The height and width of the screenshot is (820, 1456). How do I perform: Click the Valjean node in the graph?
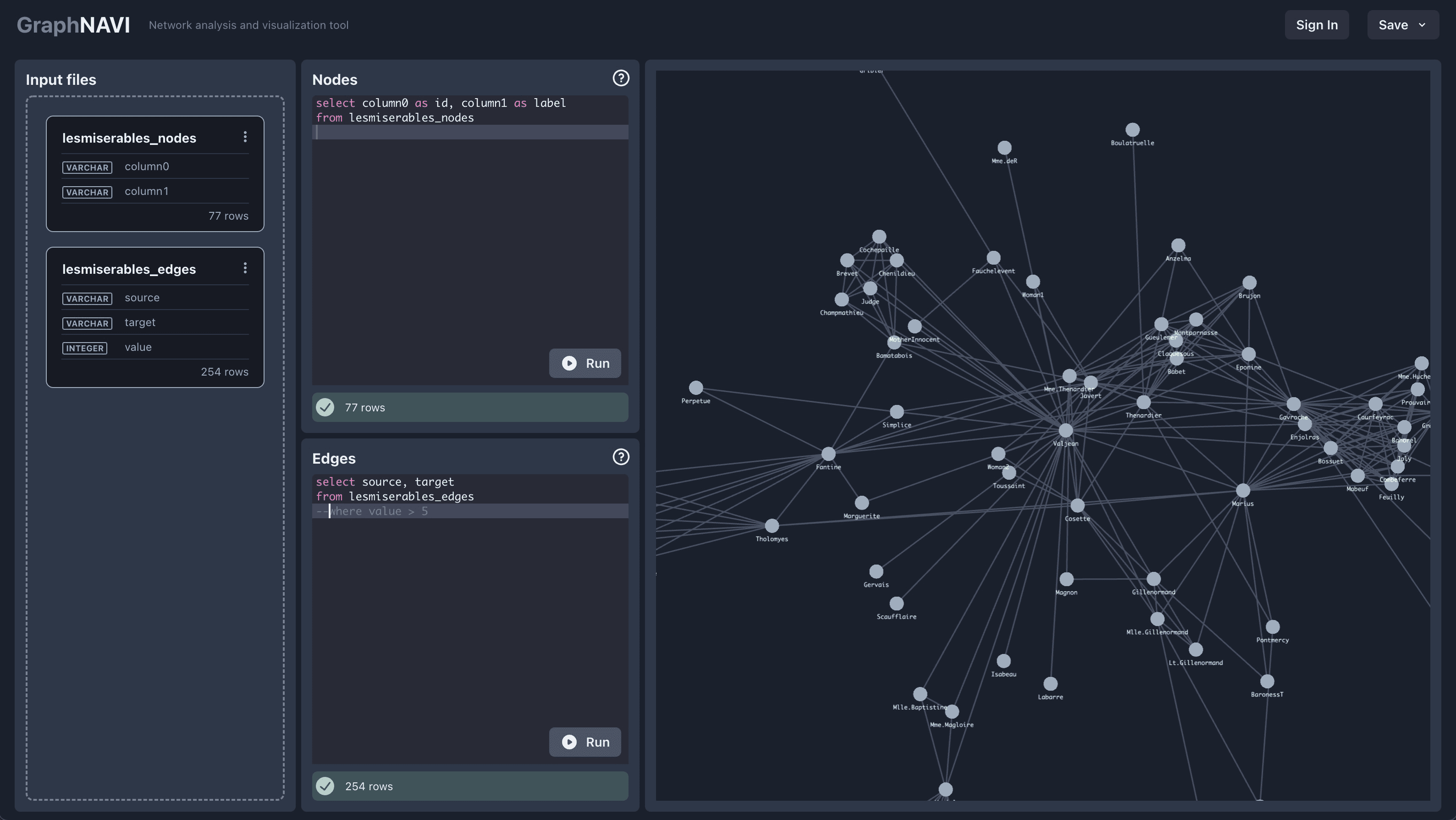click(x=1065, y=430)
